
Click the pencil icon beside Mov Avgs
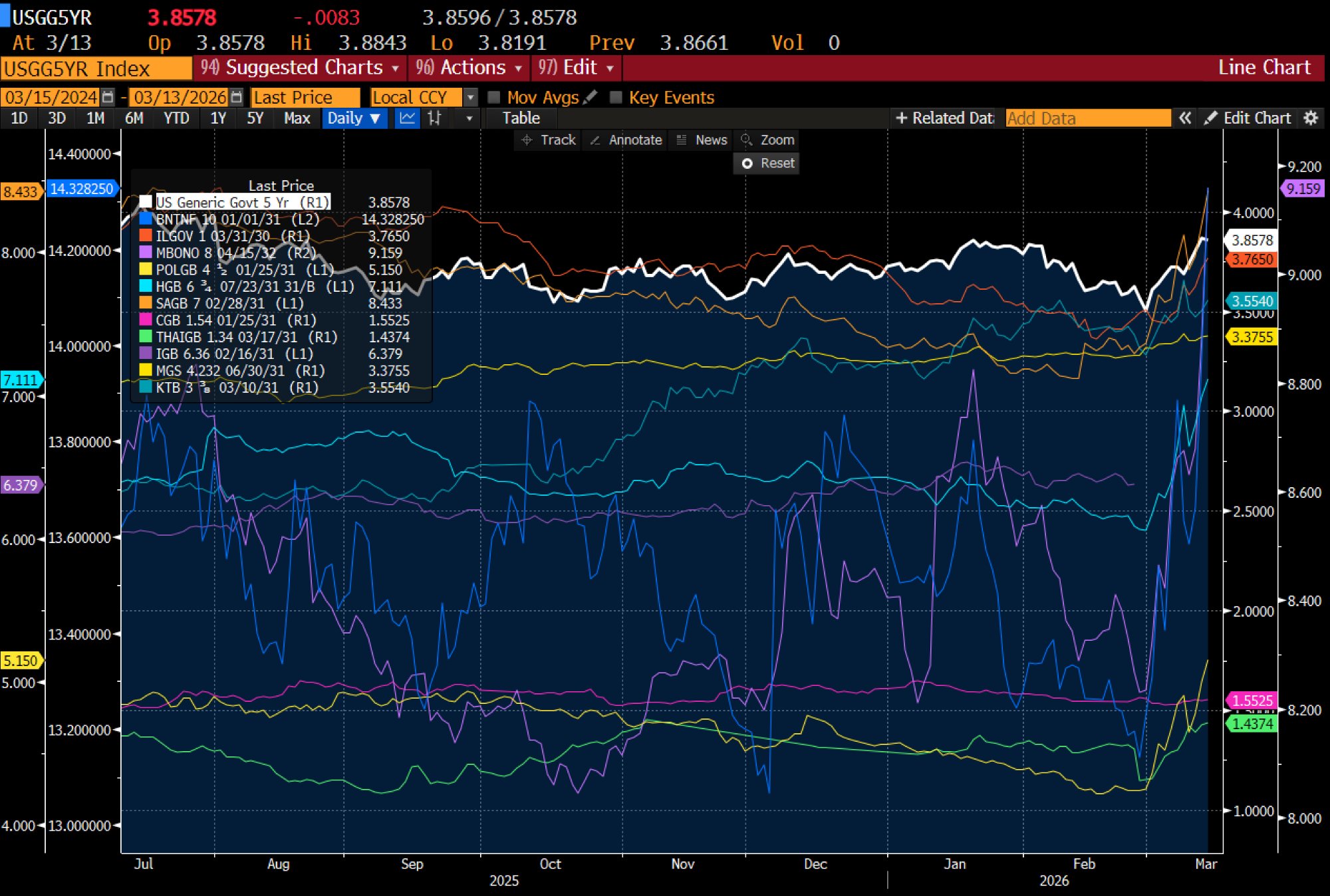coord(590,98)
